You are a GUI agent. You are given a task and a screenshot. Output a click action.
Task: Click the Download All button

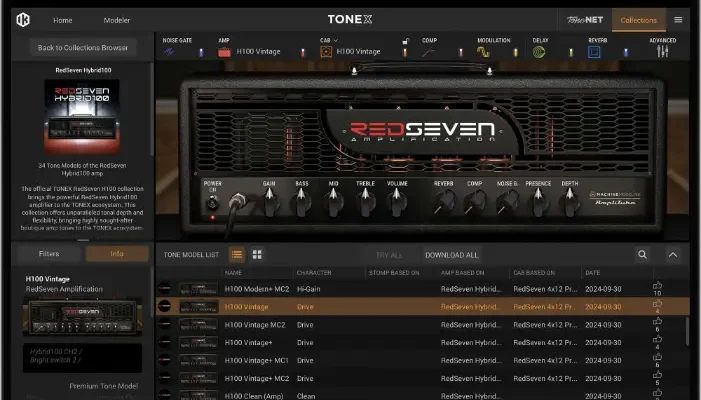(x=451, y=255)
